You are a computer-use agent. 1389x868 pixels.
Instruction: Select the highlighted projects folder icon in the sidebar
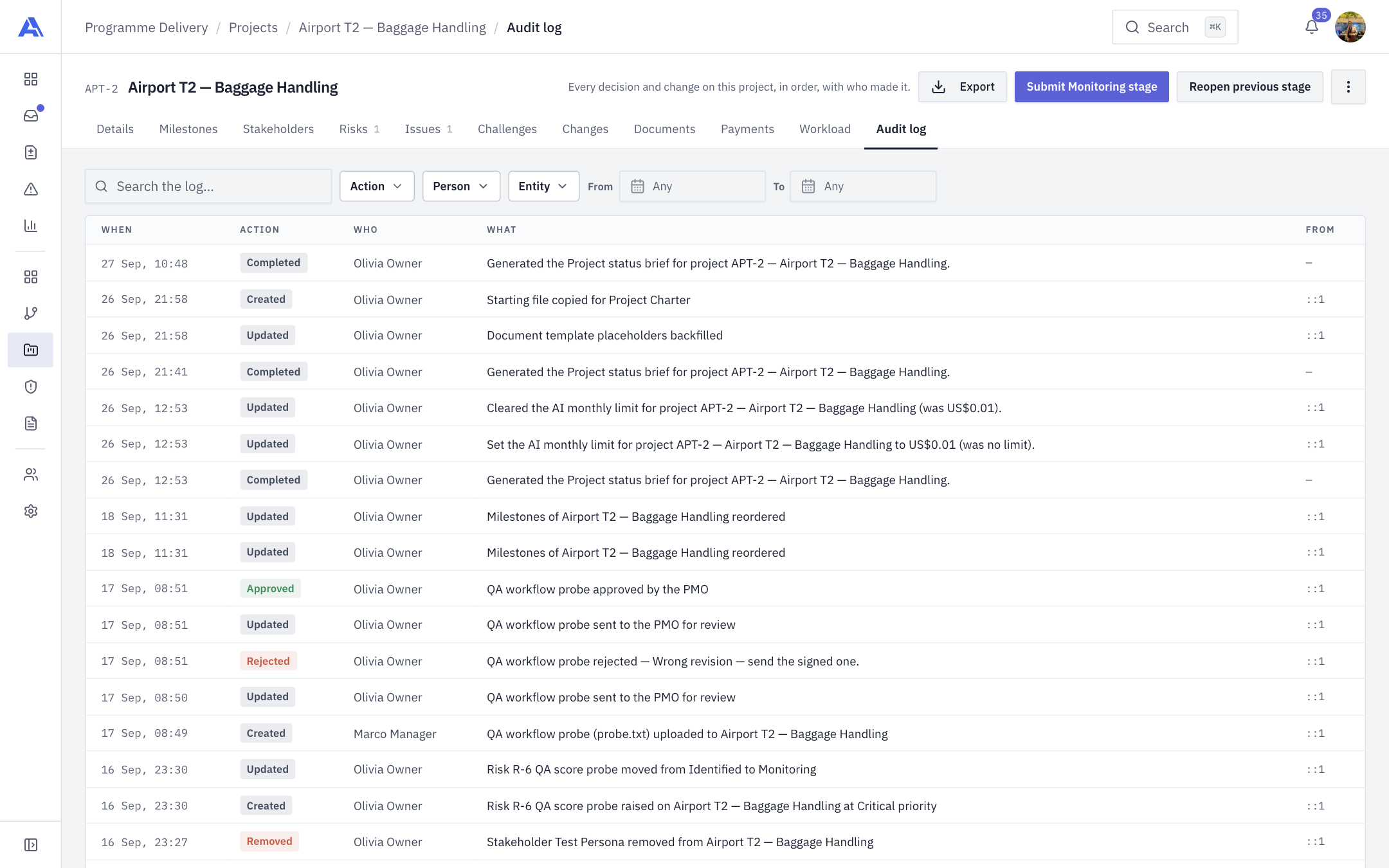[x=30, y=350]
